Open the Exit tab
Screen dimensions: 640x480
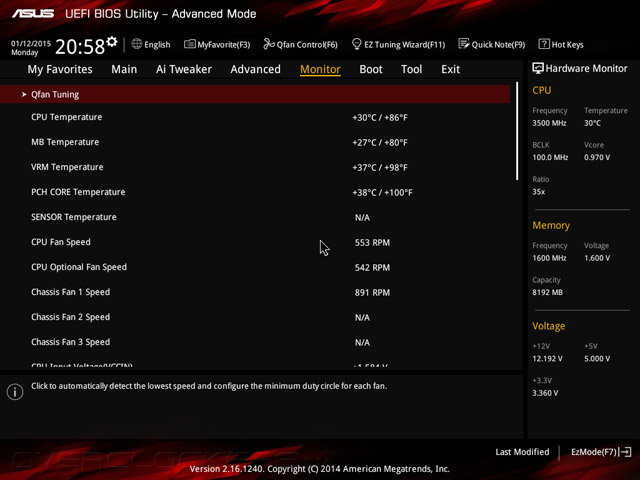tap(451, 69)
